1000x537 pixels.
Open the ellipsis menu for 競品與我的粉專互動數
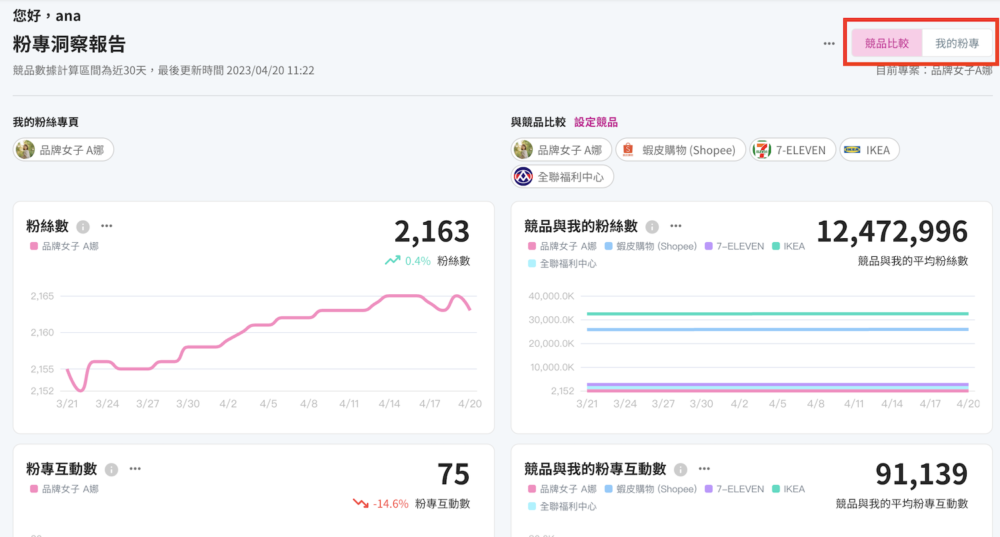point(704,468)
